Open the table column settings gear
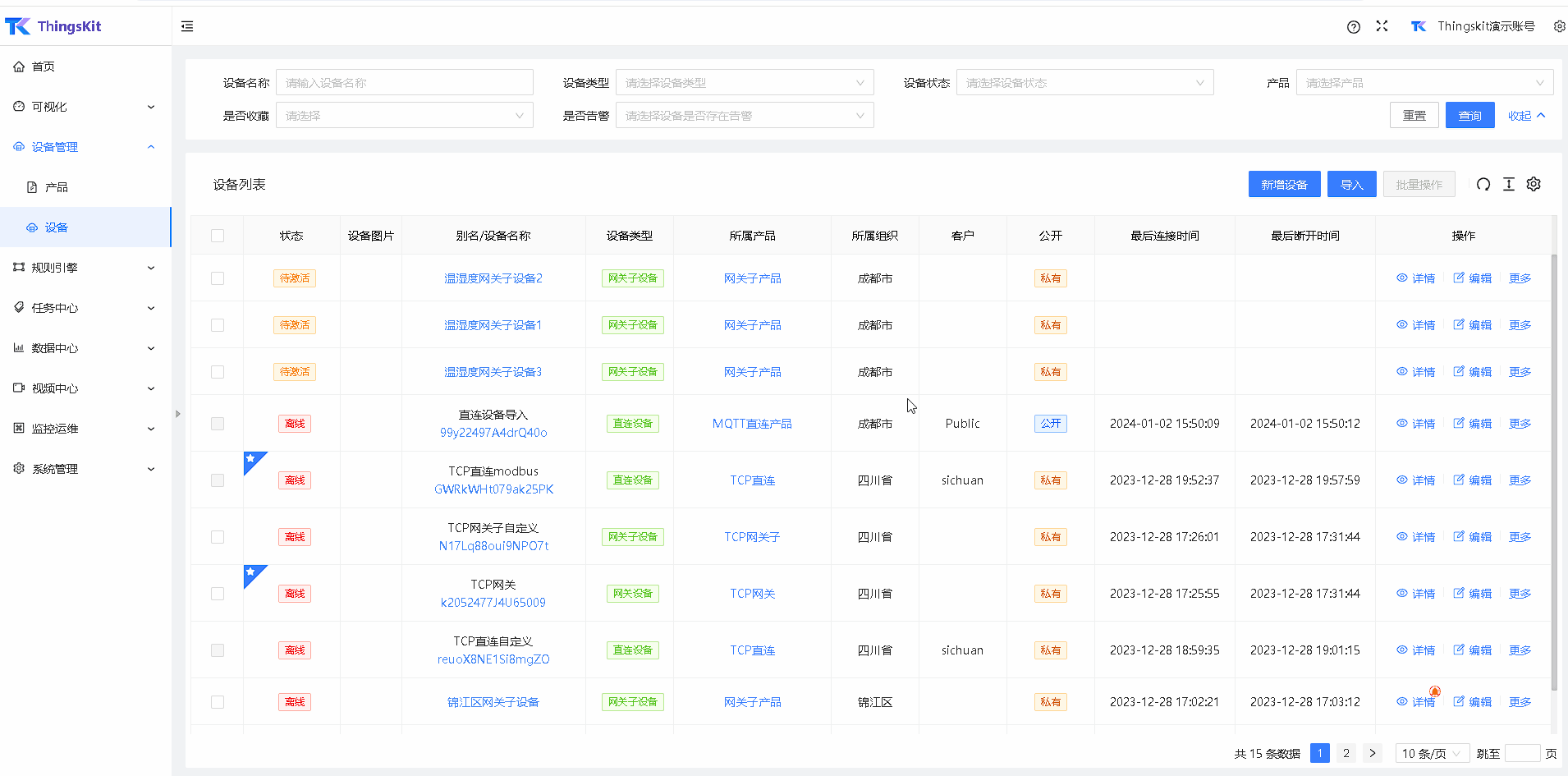 click(1534, 185)
